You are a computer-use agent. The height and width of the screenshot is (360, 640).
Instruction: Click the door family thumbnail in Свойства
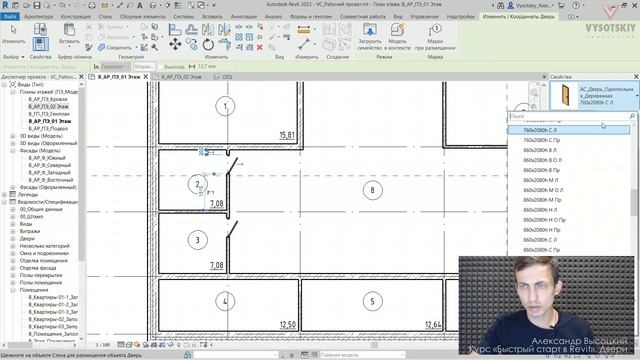click(565, 95)
